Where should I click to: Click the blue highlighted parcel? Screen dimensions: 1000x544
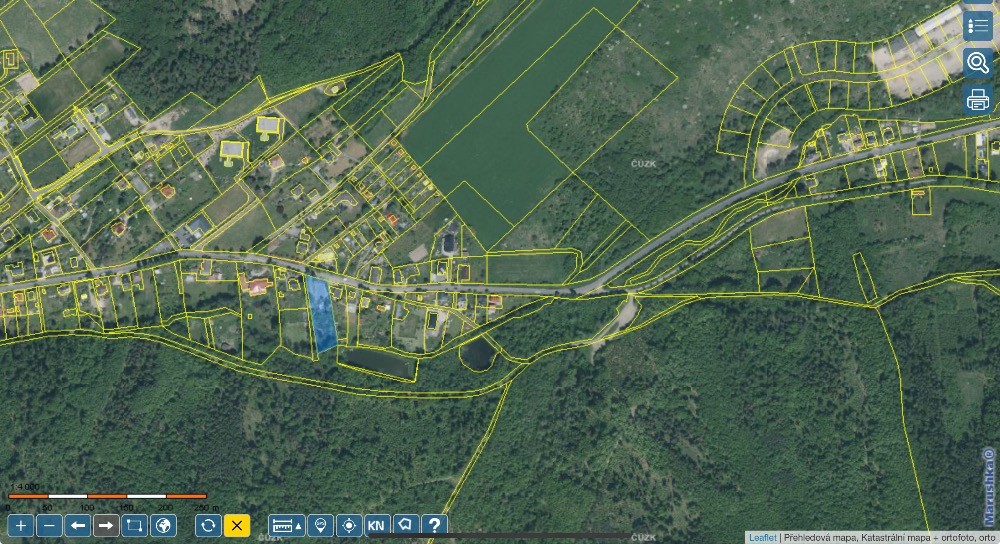(321, 314)
